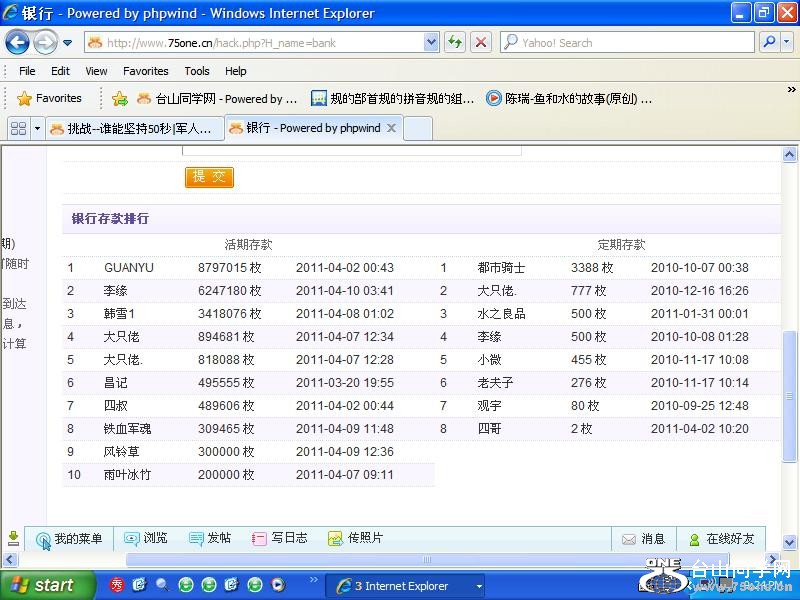Click the 3388 枚 deposit amount
This screenshot has height=600, width=800.
[592, 268]
